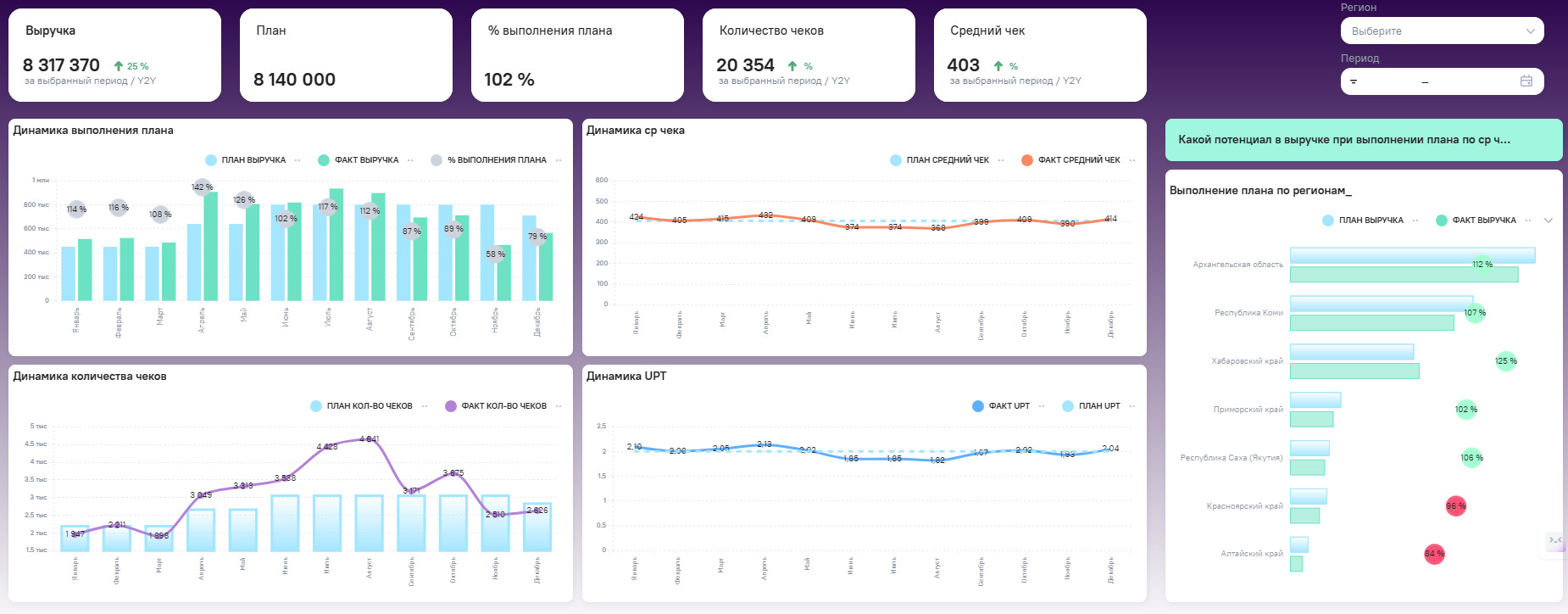Open the Регион dropdown
Image resolution: width=1568 pixels, height=614 pixels.
tap(1442, 31)
